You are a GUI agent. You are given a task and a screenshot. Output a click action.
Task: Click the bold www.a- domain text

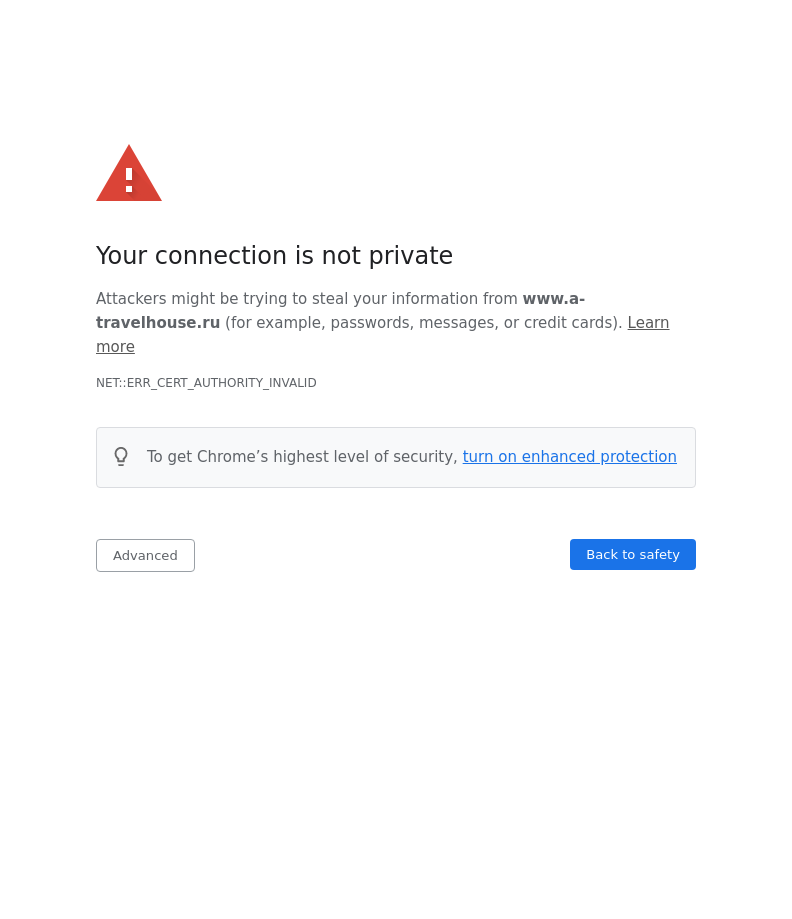click(553, 299)
